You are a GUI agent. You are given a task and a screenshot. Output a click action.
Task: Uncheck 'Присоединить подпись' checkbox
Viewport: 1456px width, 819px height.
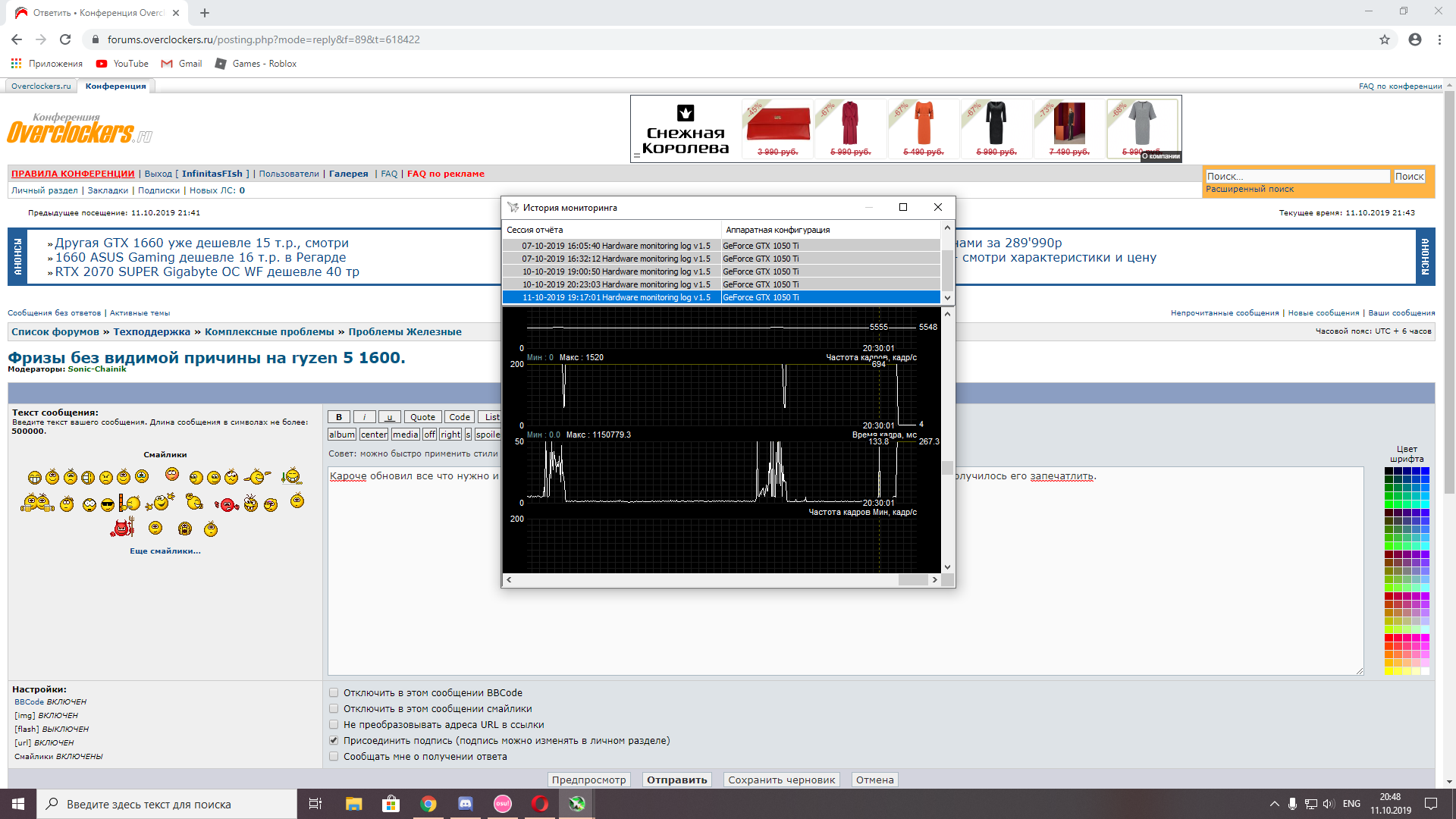point(334,740)
